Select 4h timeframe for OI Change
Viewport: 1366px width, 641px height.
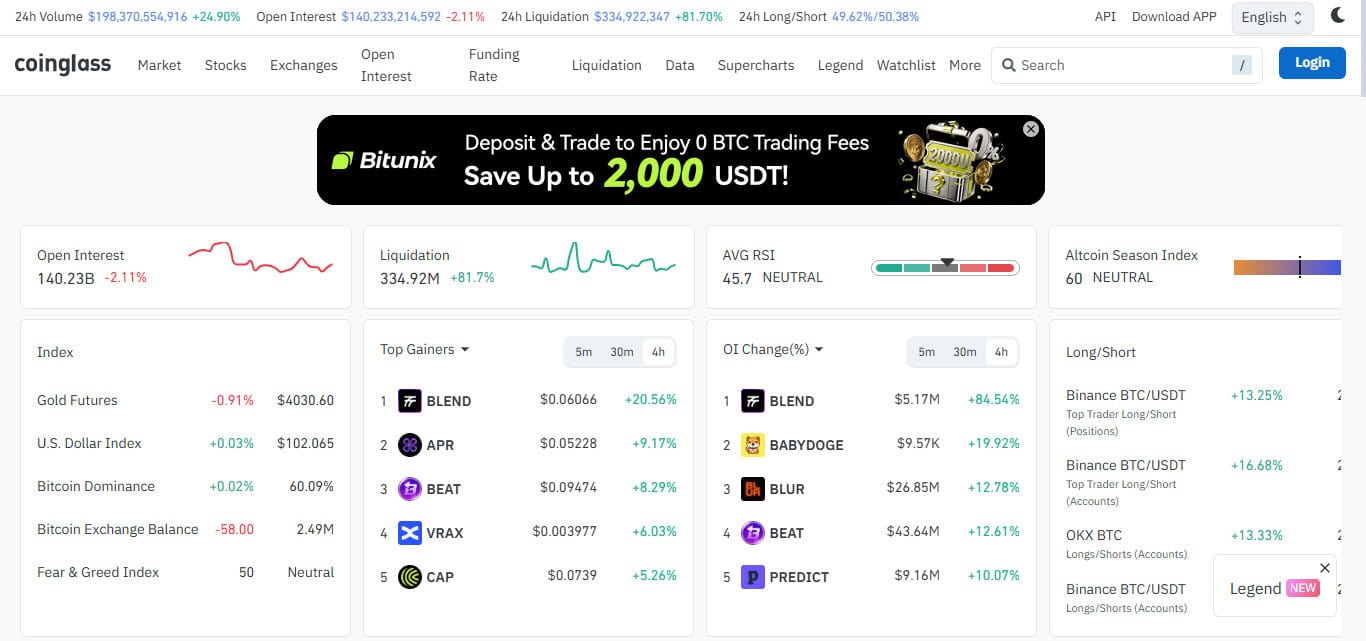point(1001,352)
